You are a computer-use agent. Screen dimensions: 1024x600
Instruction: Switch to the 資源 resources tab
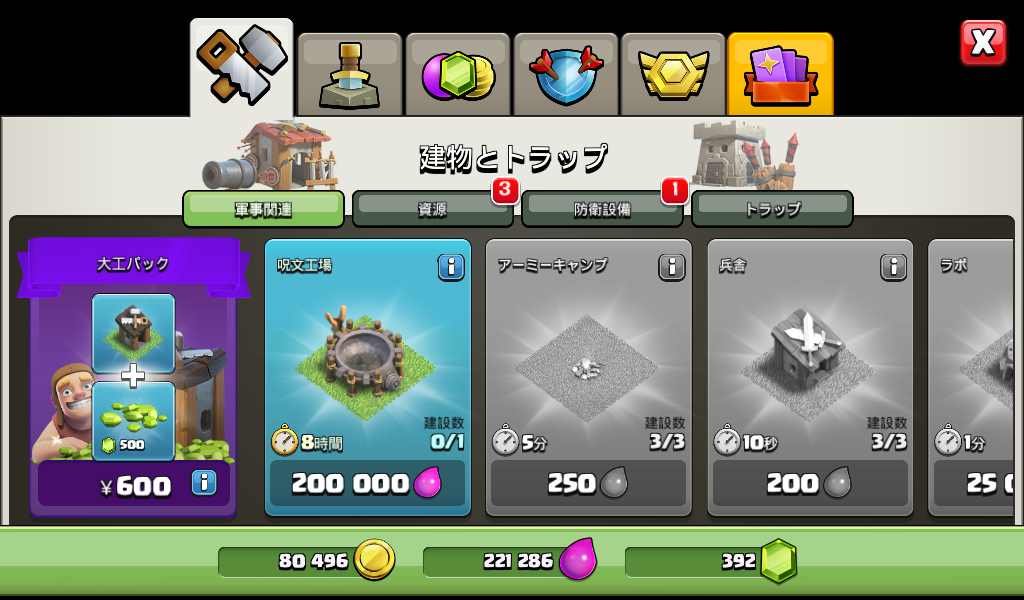[432, 209]
